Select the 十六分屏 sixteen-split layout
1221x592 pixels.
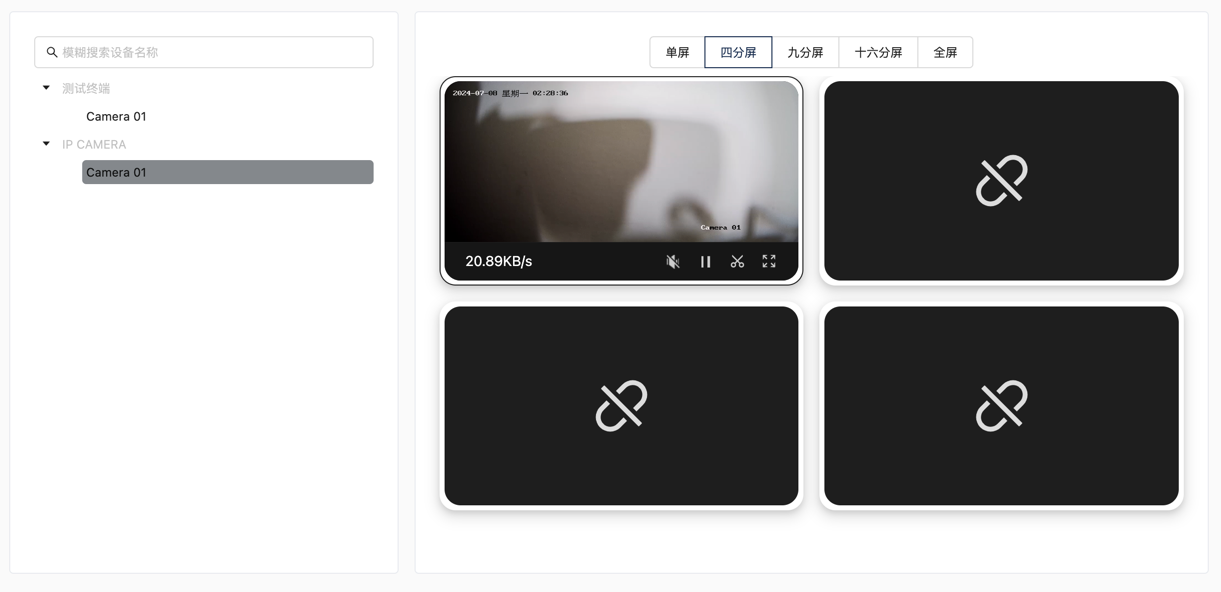pyautogui.click(x=878, y=52)
